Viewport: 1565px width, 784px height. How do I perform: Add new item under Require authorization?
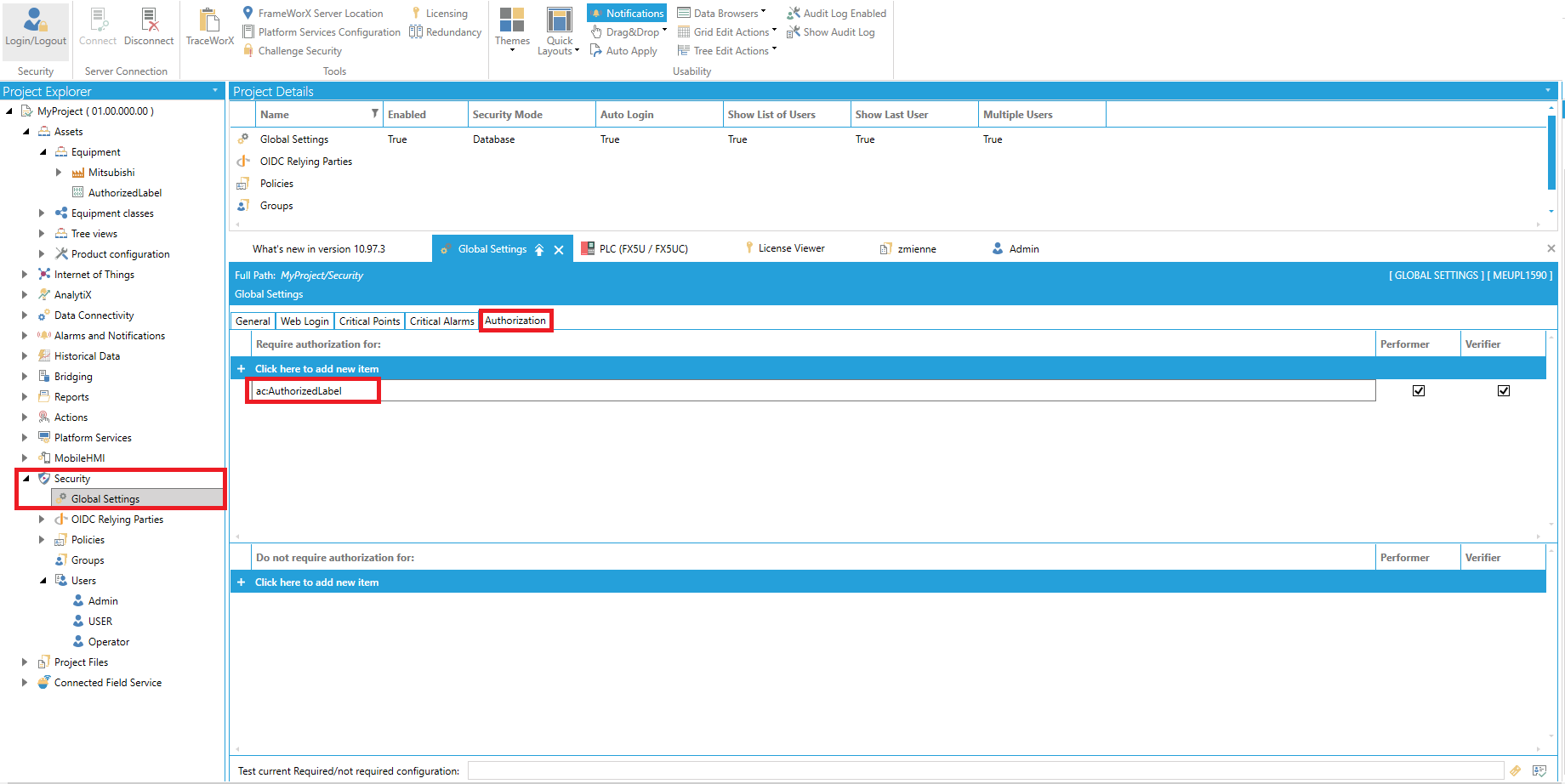[x=316, y=369]
